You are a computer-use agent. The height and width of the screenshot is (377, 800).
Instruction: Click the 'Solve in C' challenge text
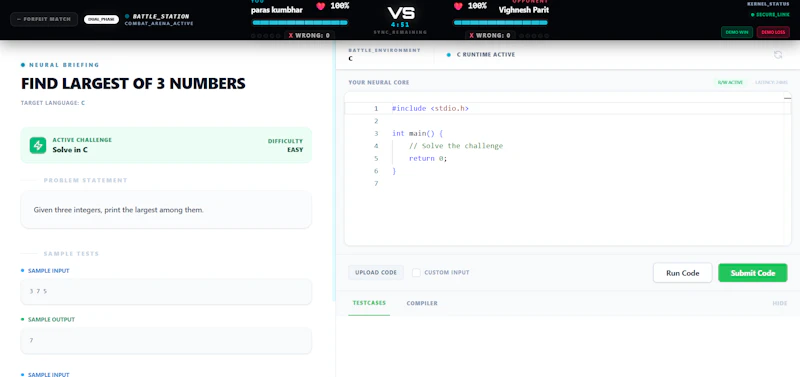pos(70,150)
